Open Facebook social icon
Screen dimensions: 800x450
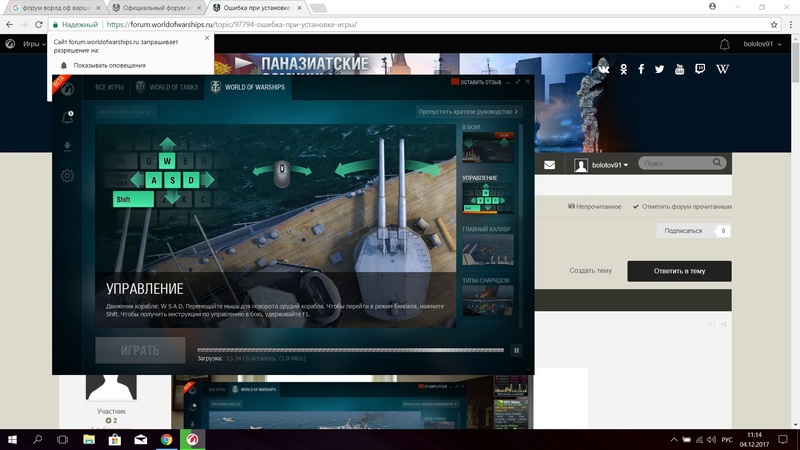[x=641, y=69]
